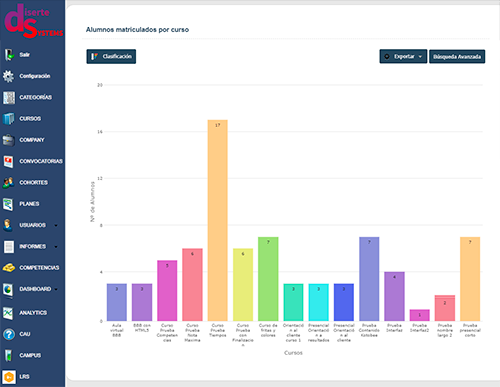The width and height of the screenshot is (500, 387).
Task: Open CURSOS using its book icon
Action: coord(9,119)
